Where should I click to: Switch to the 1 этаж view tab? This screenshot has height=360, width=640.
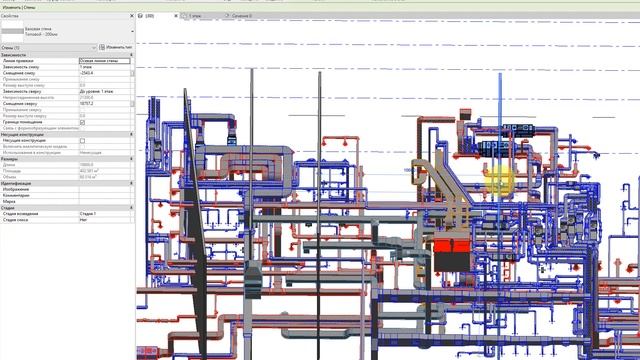point(195,16)
